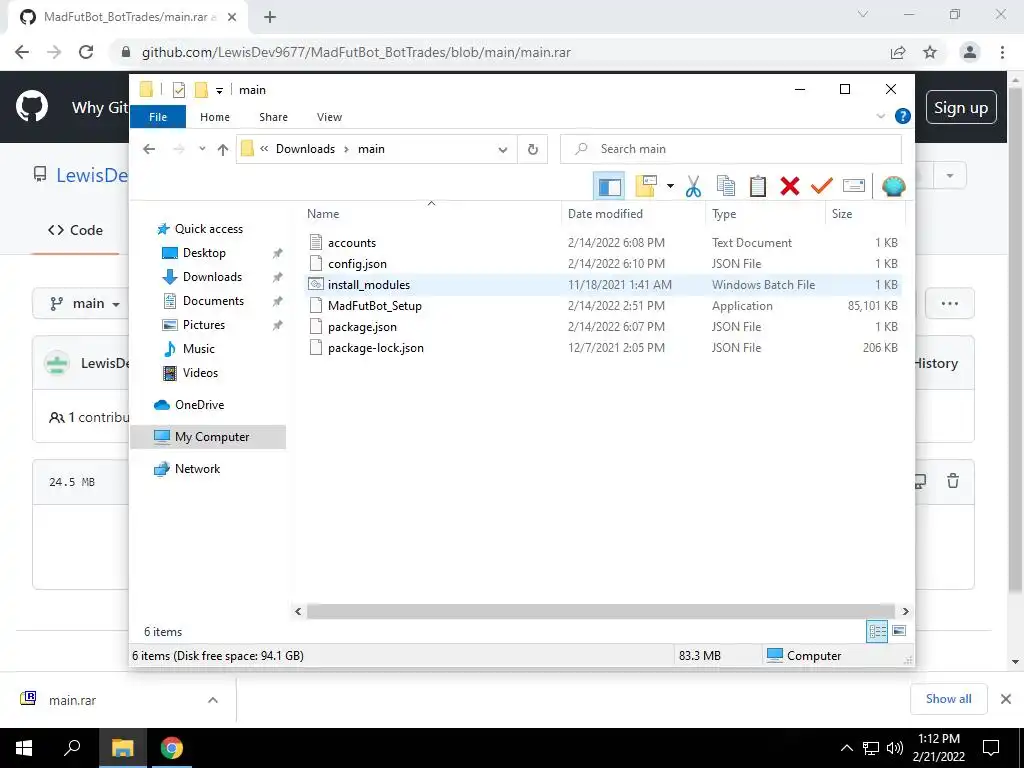The width and height of the screenshot is (1024, 768).
Task: Open the View ribbon tab
Action: coord(329,117)
